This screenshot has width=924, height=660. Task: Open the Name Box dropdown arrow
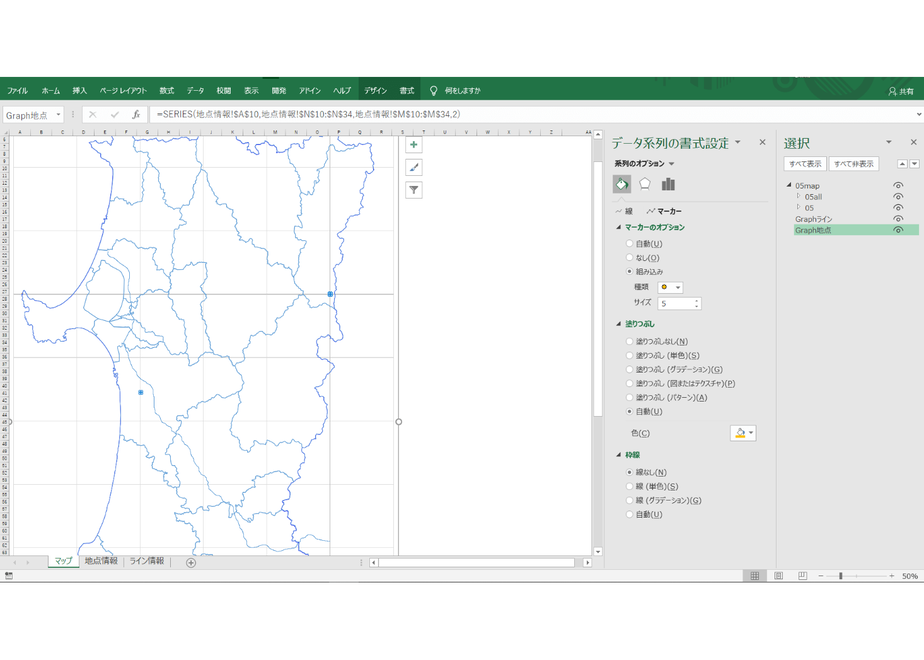58,115
